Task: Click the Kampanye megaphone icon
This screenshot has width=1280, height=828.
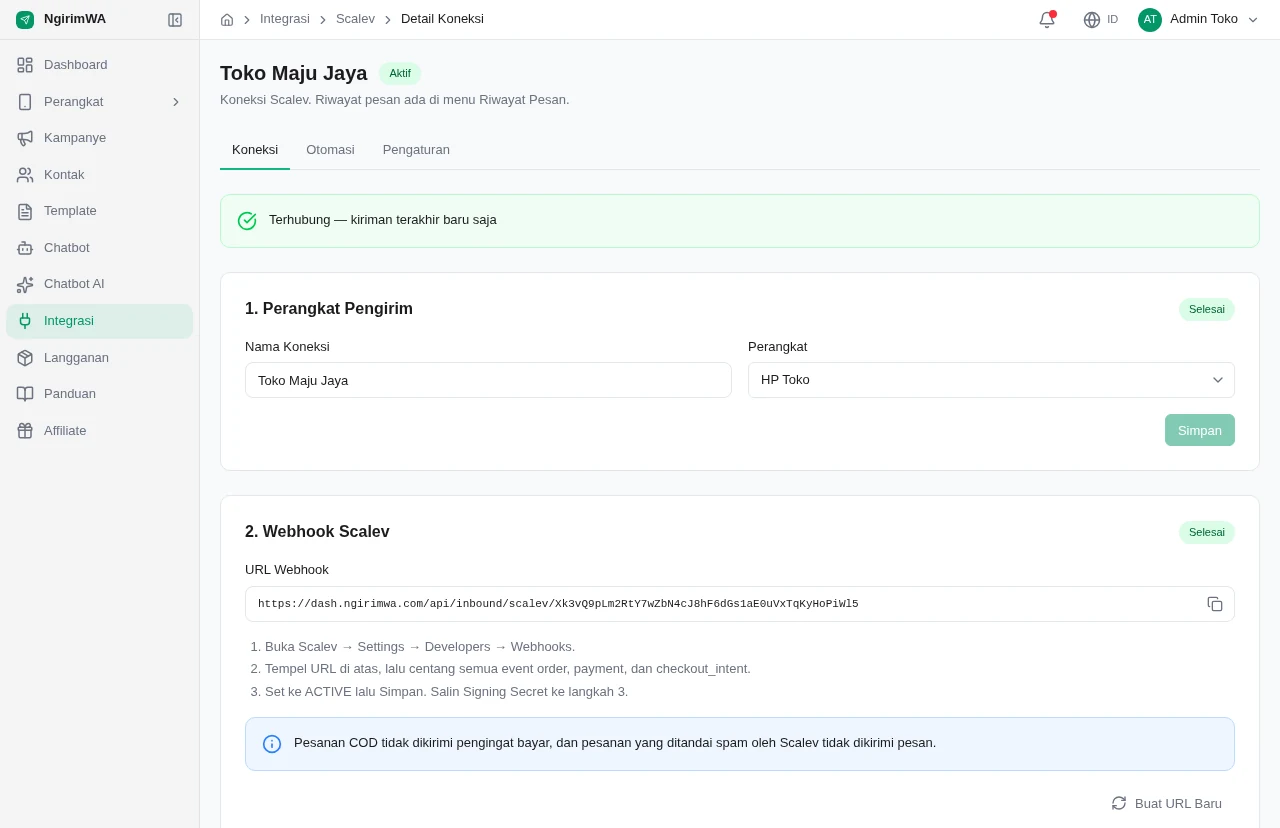Action: click(25, 138)
